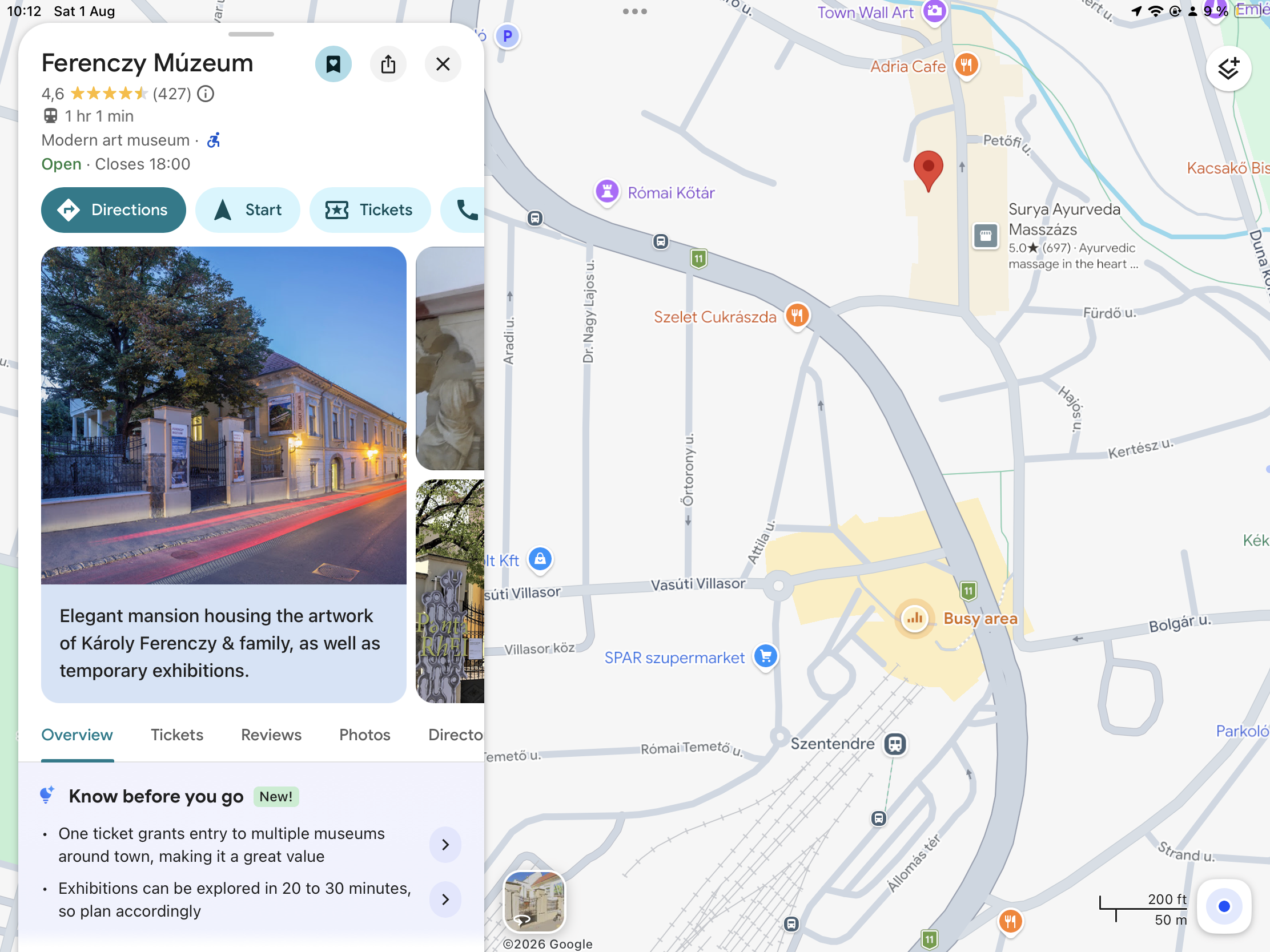Get Directions to Ferenczy Múzeum
The height and width of the screenshot is (952, 1270).
coord(114,210)
